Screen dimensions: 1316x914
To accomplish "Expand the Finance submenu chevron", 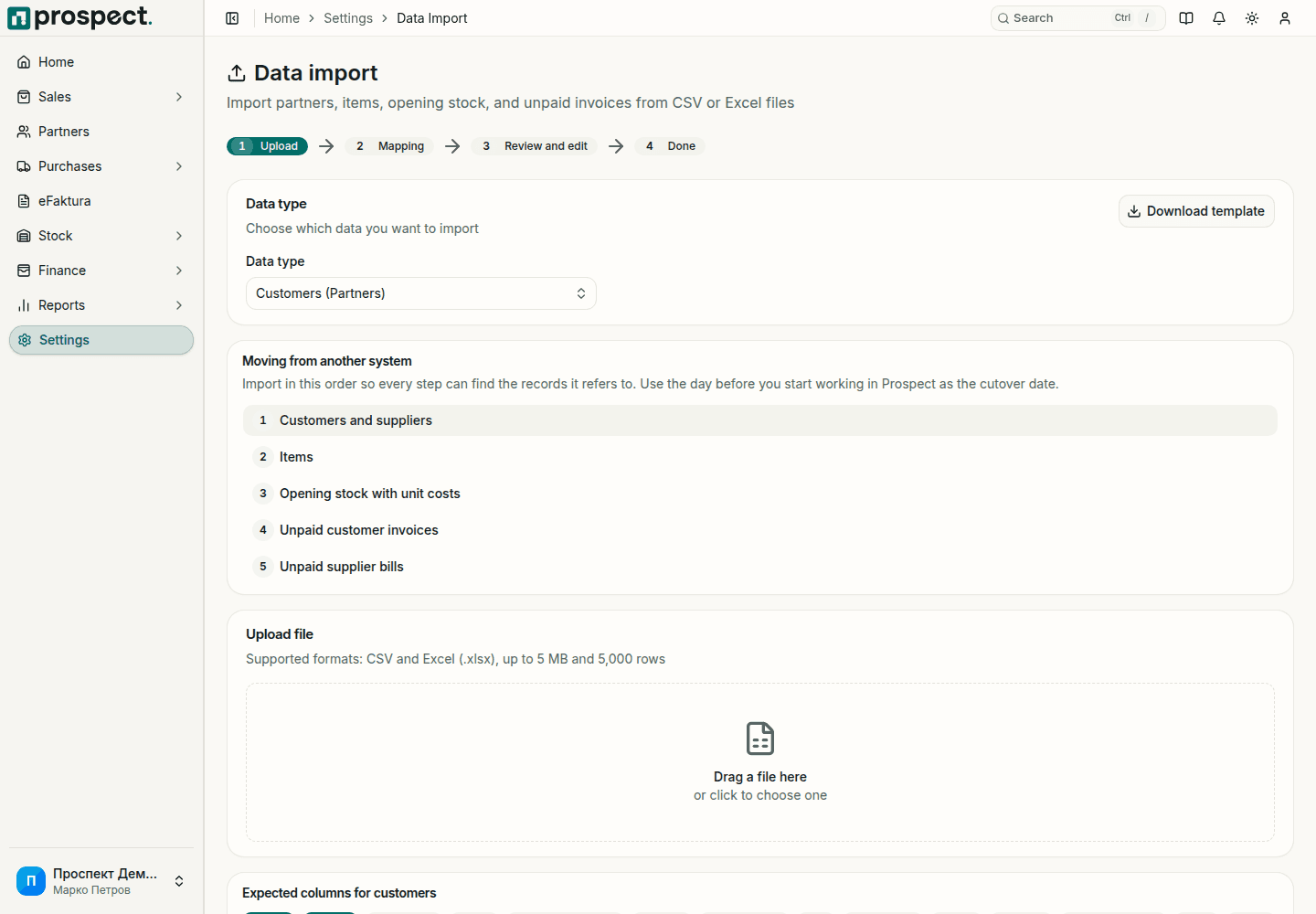I will coord(179,271).
